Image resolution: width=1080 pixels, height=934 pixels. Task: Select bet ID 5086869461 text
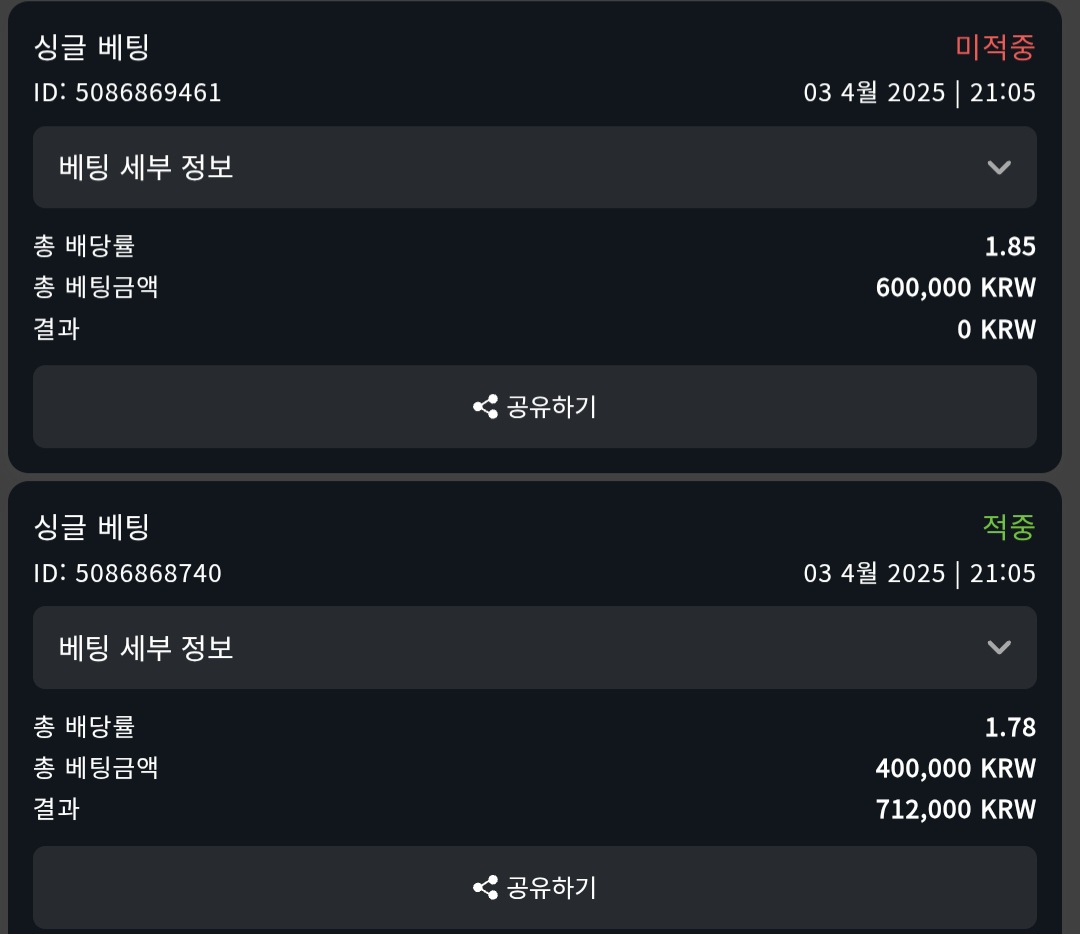coord(128,93)
